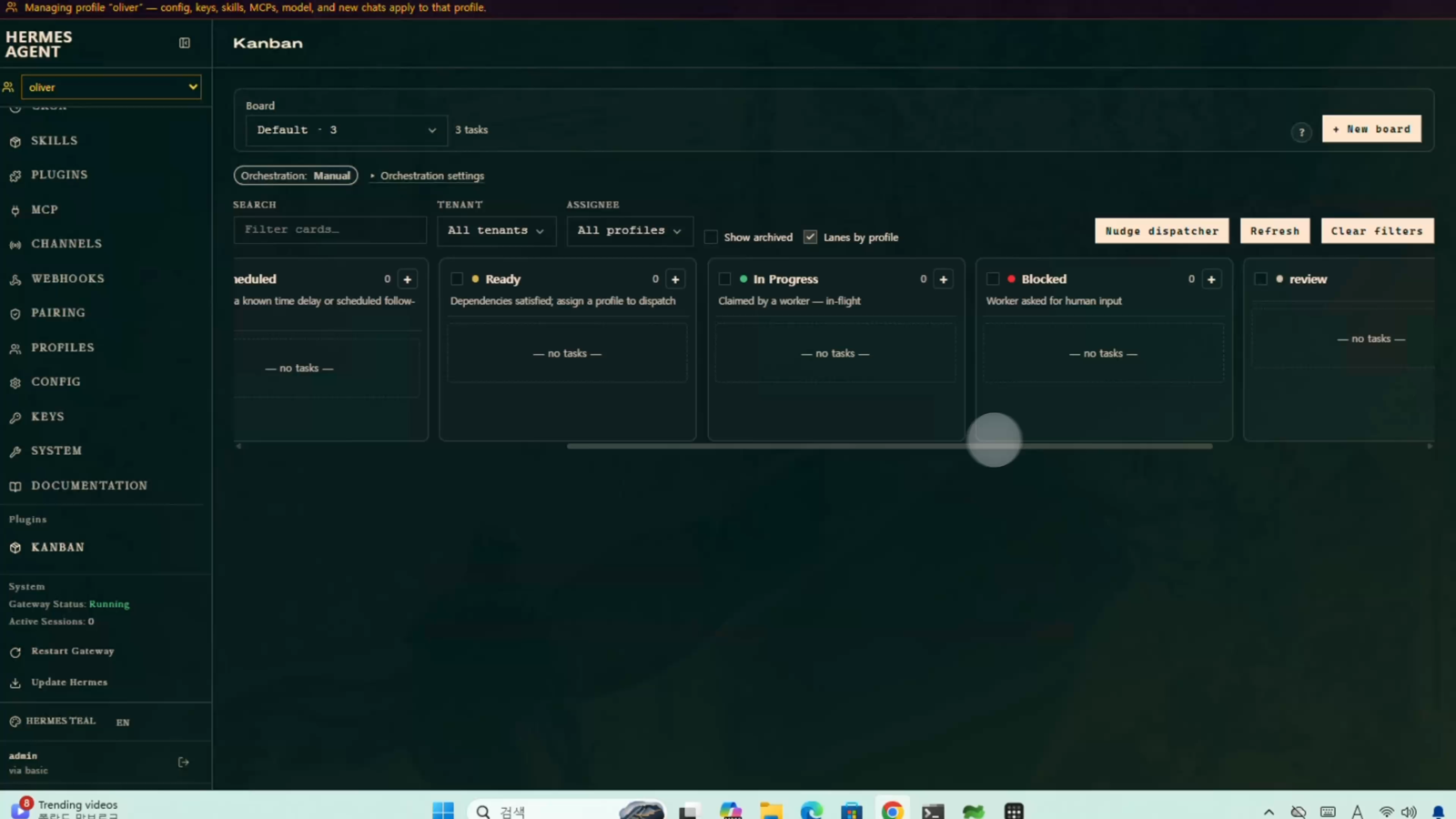Click the scrollbar left arrow

click(x=238, y=446)
